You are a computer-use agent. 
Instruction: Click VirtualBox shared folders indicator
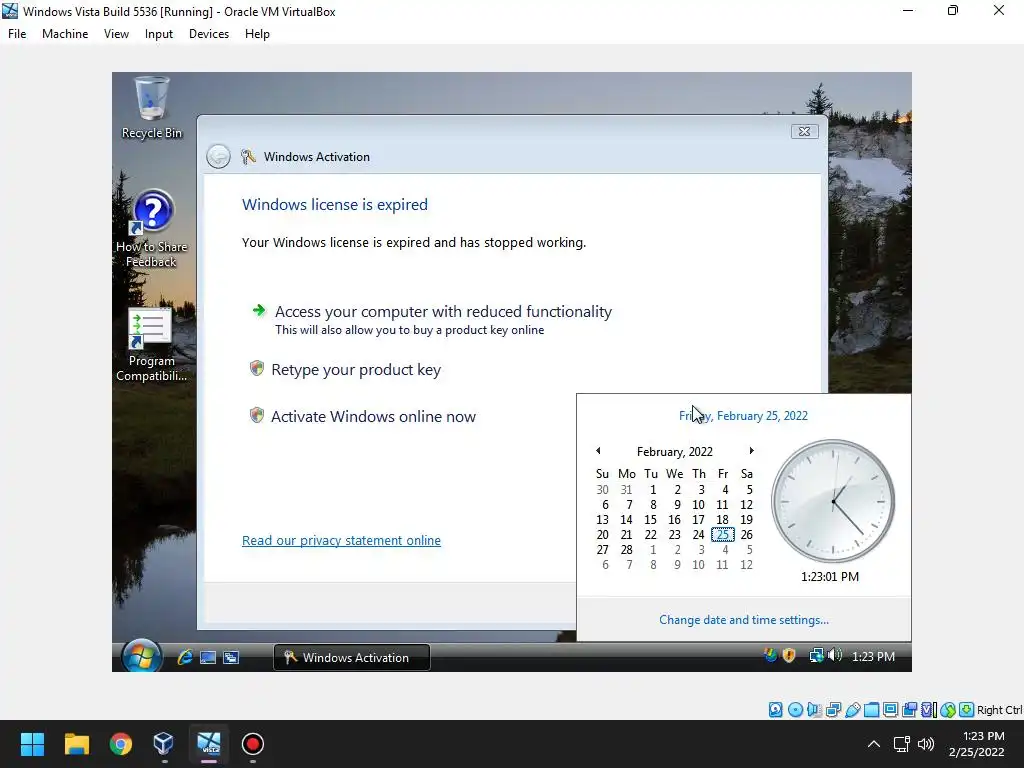click(871, 709)
